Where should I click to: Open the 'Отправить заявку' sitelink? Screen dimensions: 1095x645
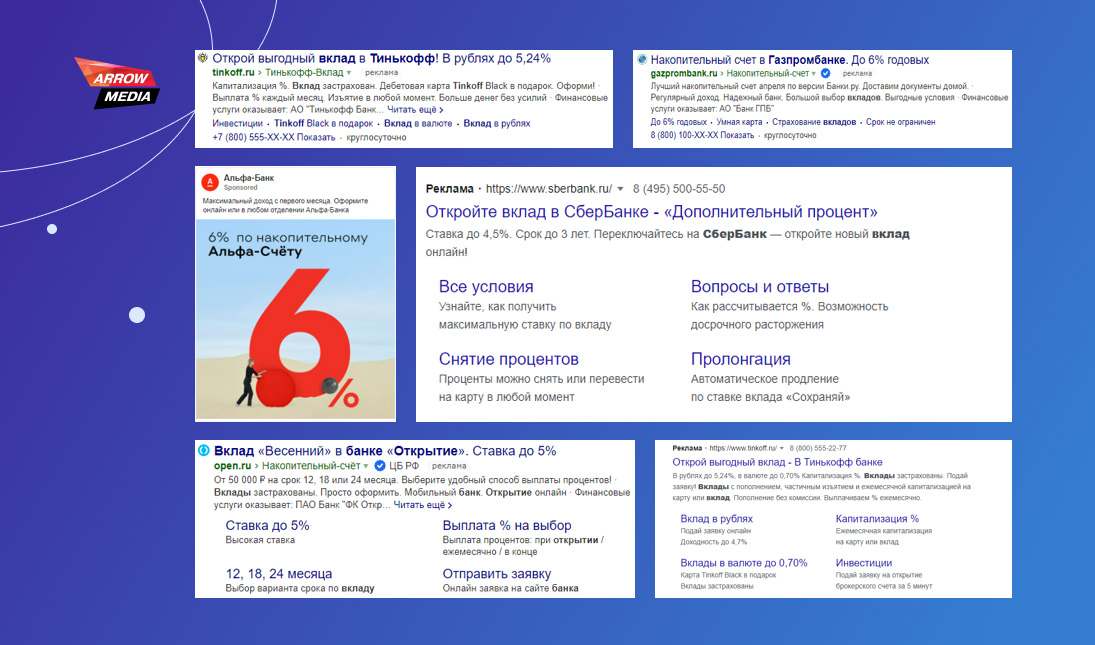pyautogui.click(x=497, y=574)
